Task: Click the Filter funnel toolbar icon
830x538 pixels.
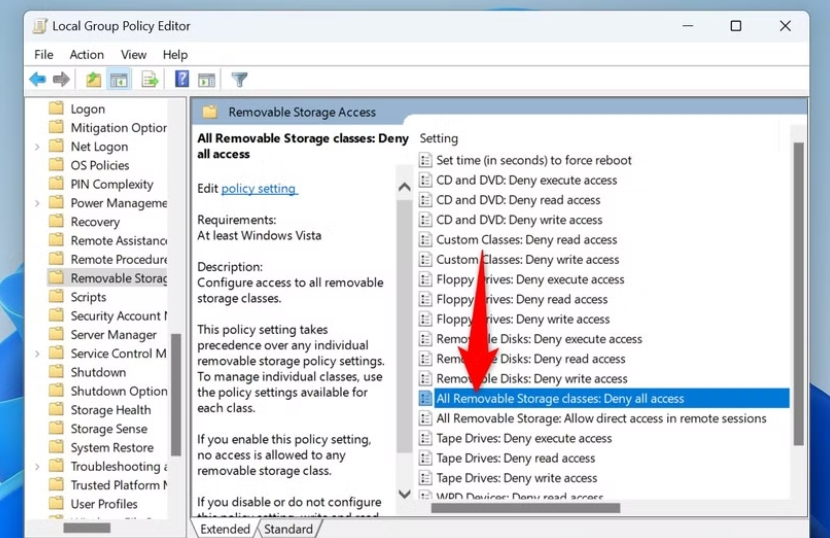Action: point(239,80)
